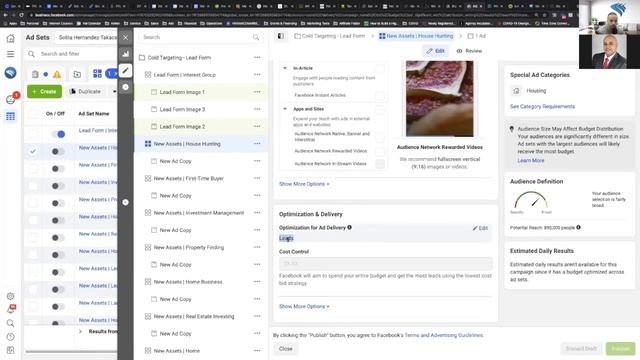Open the chart view icon in dark strip
The width and height of the screenshot is (640, 360).
125,54
